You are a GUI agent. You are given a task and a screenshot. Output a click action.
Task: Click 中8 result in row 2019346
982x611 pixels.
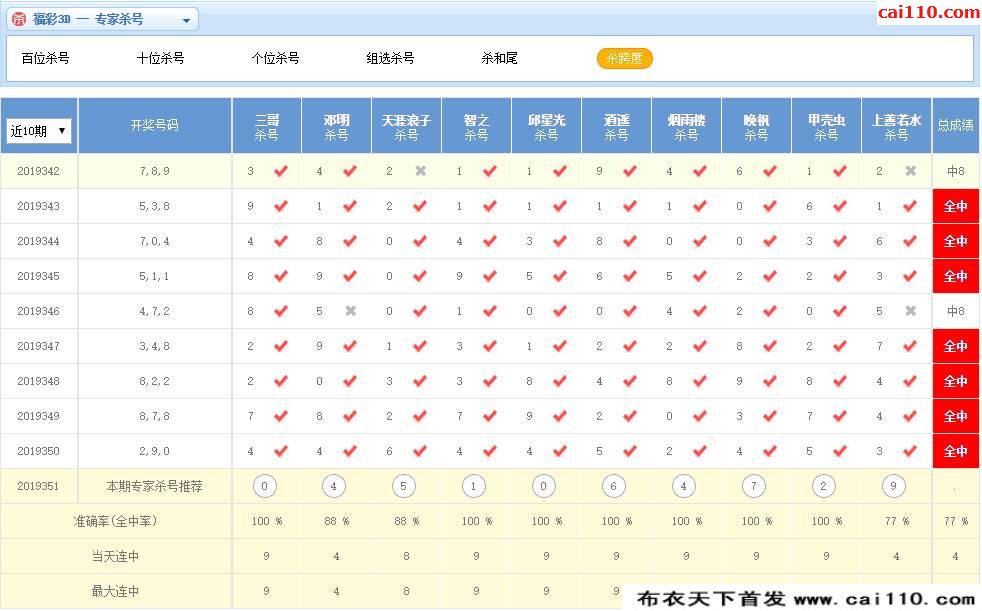point(956,311)
